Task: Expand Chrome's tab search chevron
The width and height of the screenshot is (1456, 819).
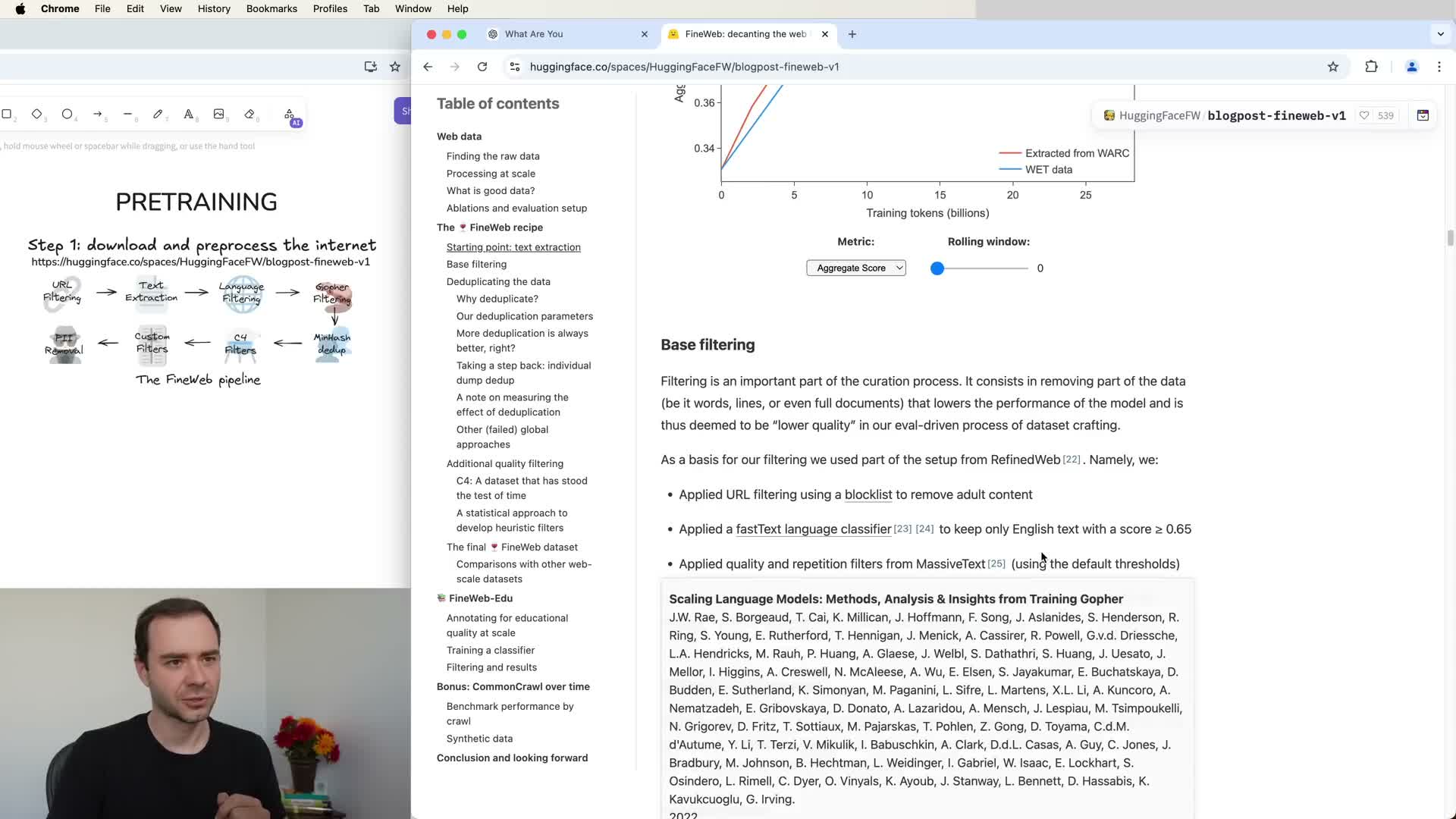Action: (x=1440, y=34)
